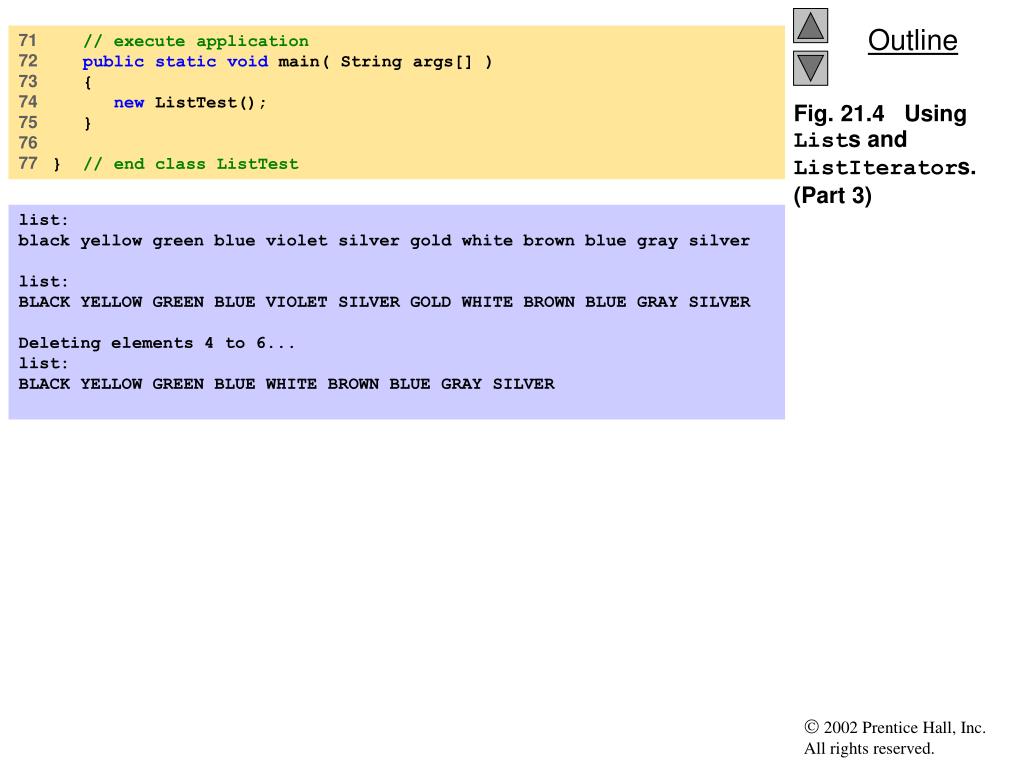The width and height of the screenshot is (1024, 768).
Task: Click the "public static void main" code line
Action: coord(287,62)
